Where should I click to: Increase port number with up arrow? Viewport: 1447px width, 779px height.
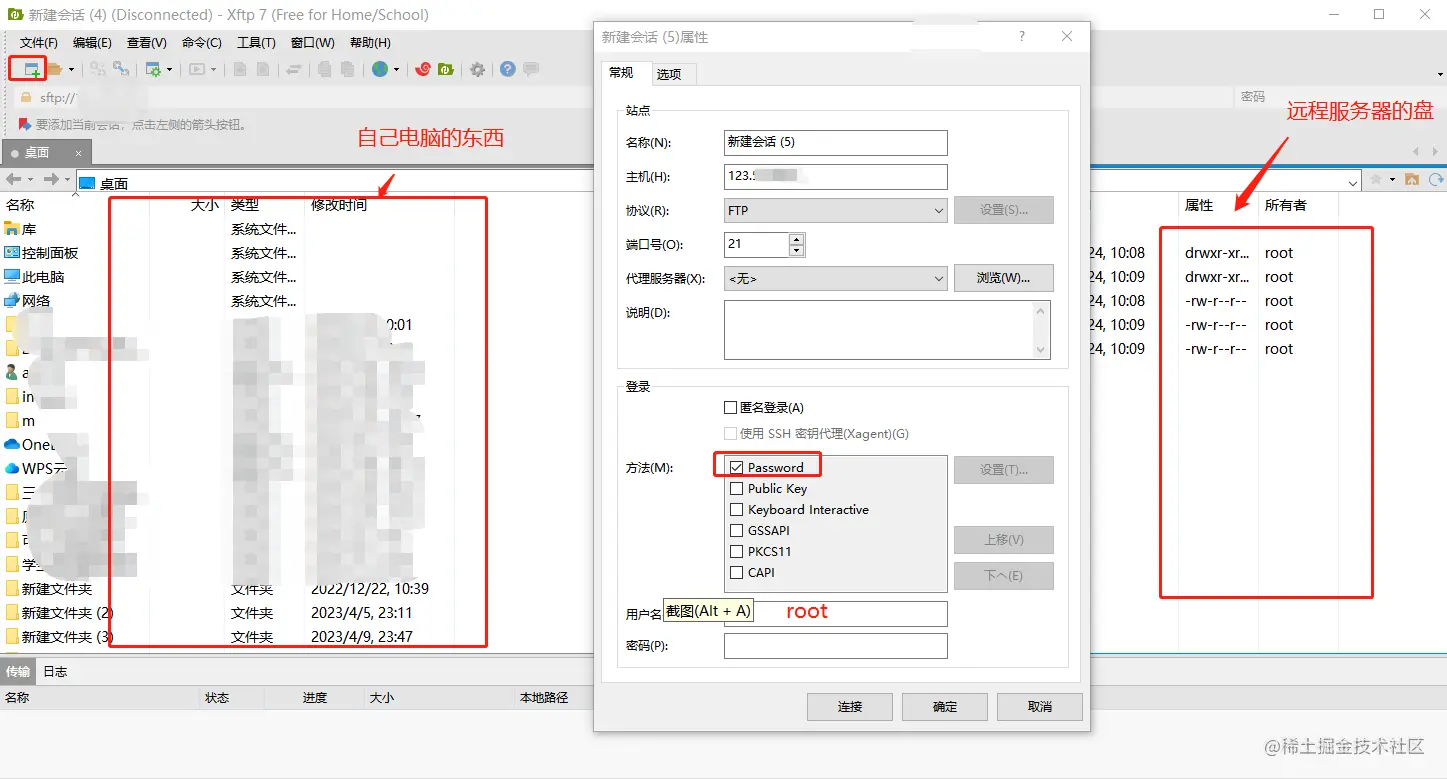797,239
